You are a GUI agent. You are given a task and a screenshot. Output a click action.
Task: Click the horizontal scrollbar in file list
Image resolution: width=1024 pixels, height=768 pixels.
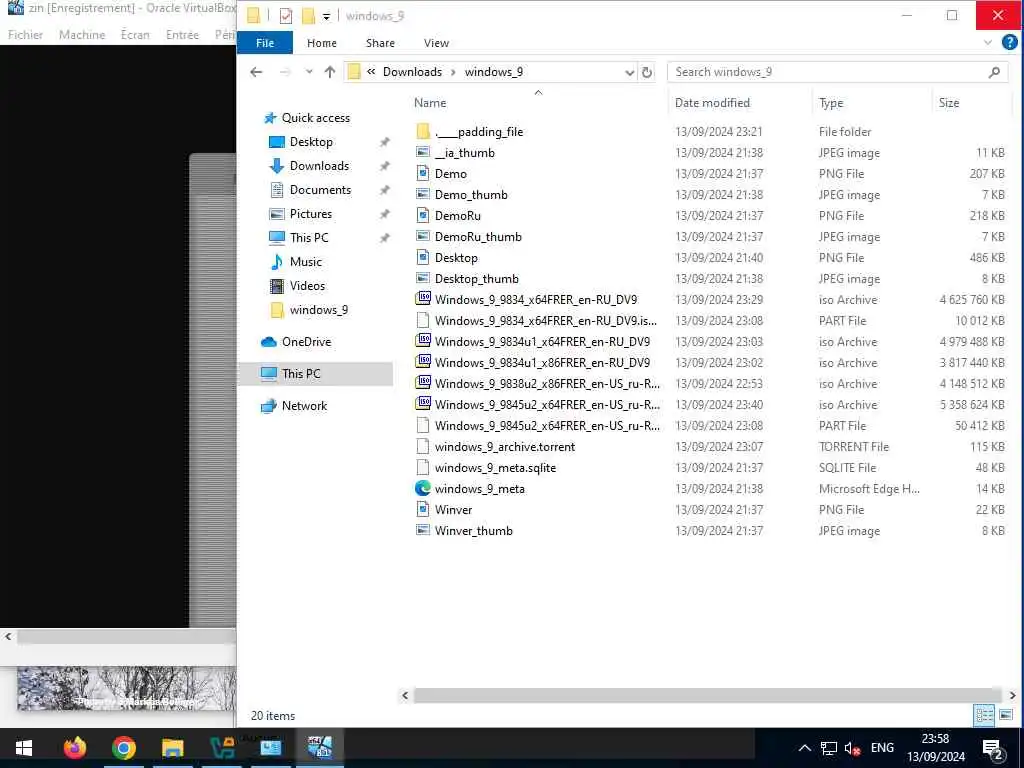pyautogui.click(x=707, y=696)
